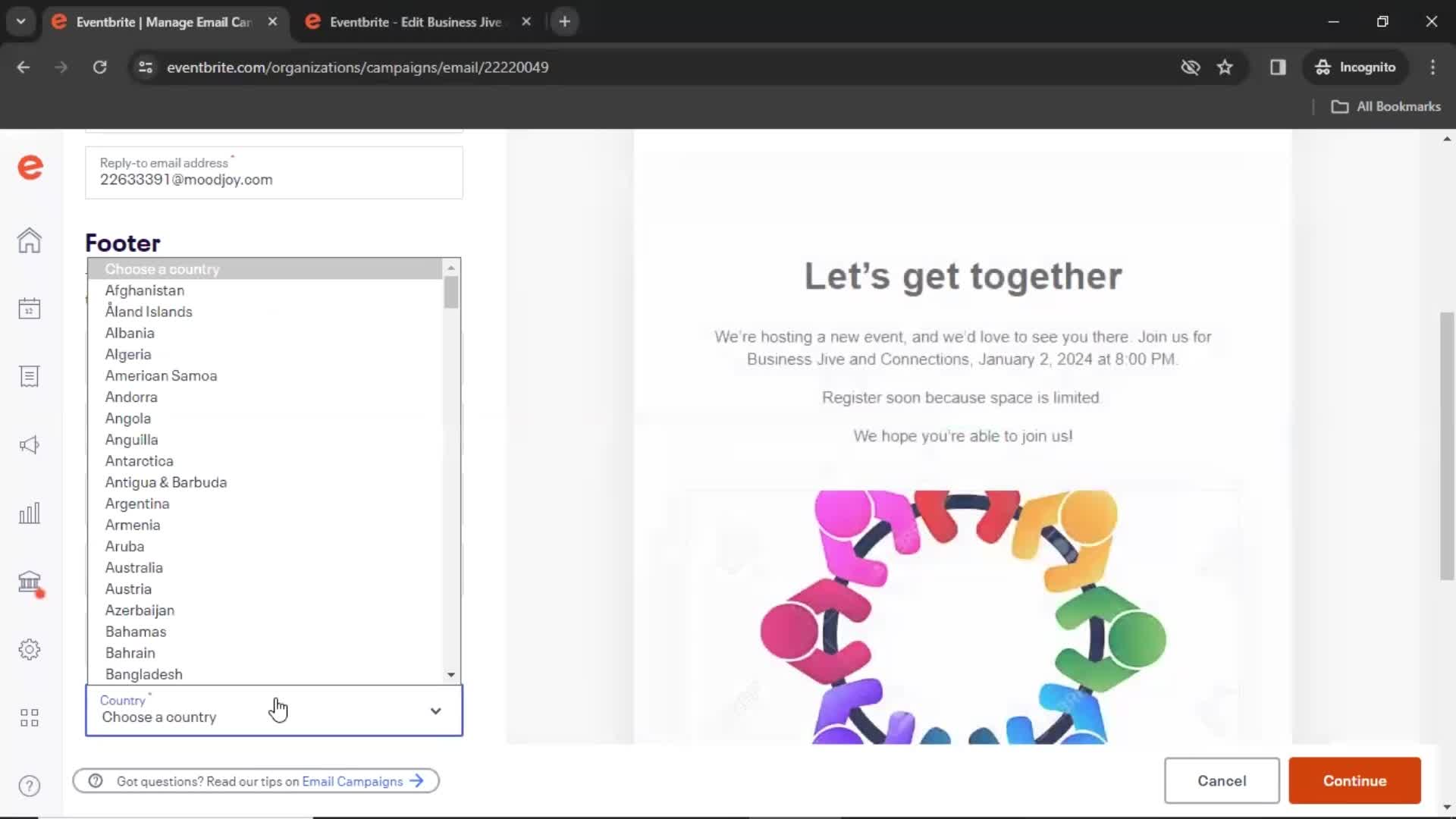The height and width of the screenshot is (819, 1456).
Task: Bookmark this page with the star icon
Action: point(1225,67)
